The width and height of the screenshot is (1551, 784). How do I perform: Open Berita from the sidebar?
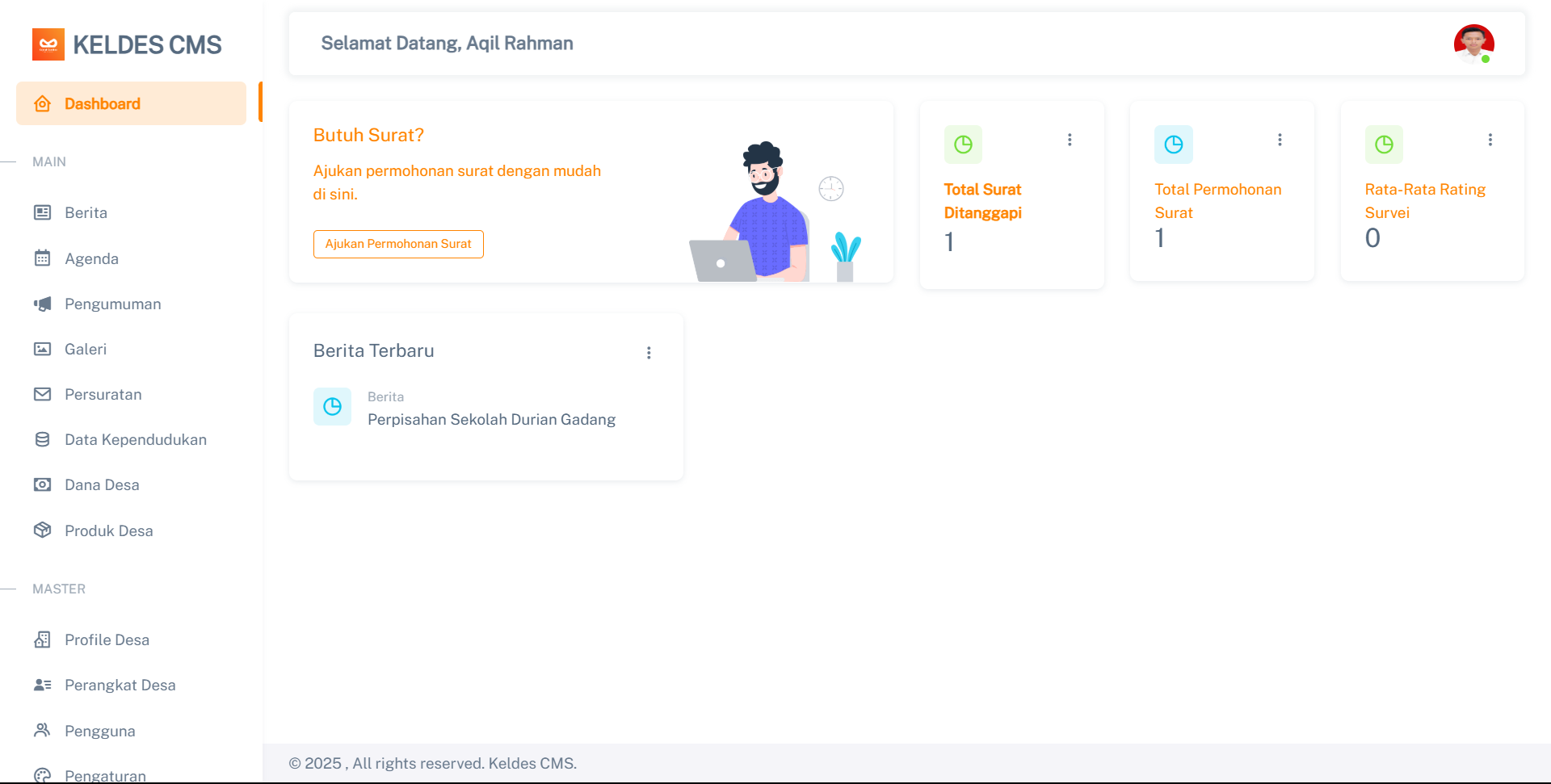(x=86, y=212)
